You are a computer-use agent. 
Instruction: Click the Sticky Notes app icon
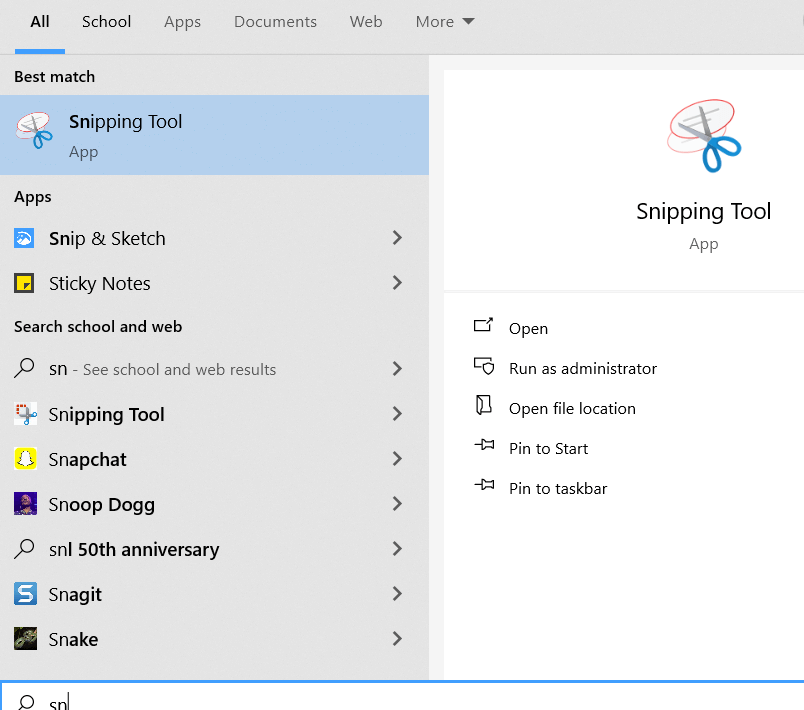coord(27,283)
